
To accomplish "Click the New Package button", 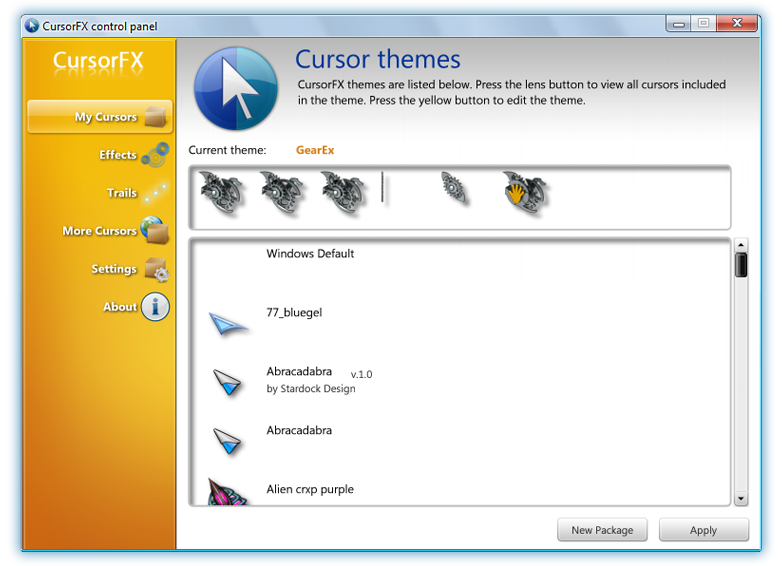I will point(602,530).
